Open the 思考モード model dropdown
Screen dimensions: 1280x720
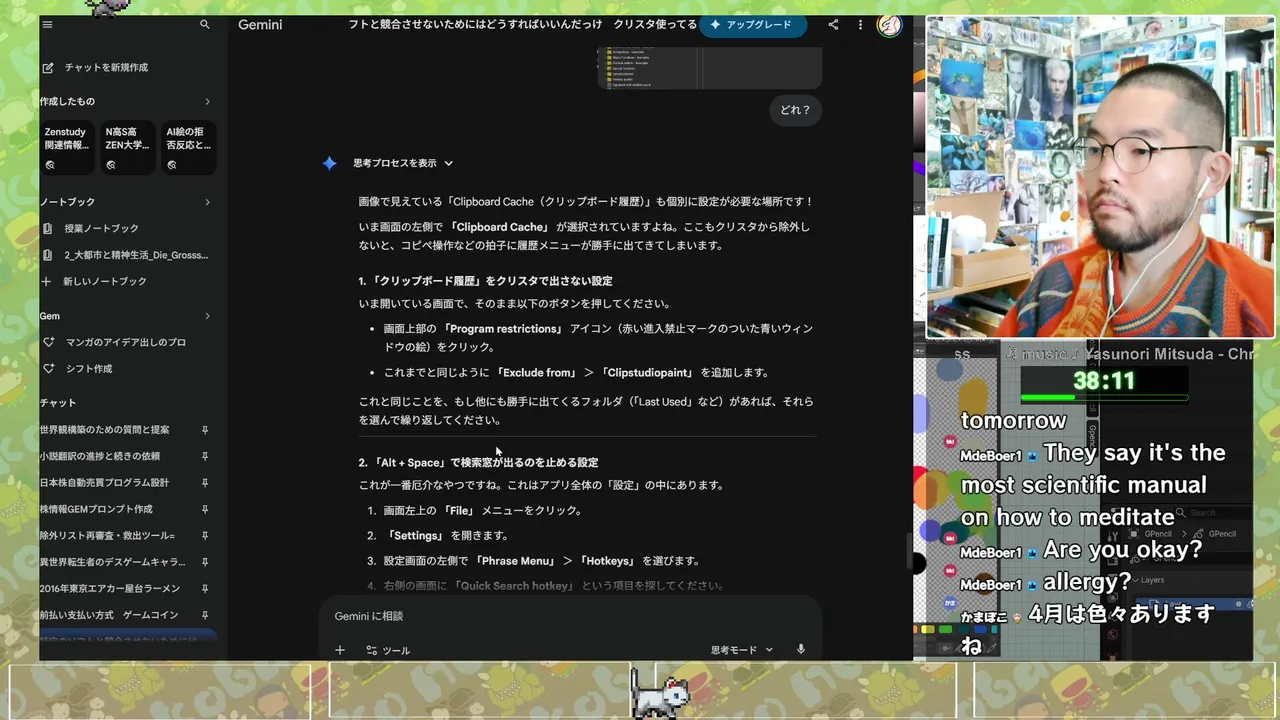point(742,650)
